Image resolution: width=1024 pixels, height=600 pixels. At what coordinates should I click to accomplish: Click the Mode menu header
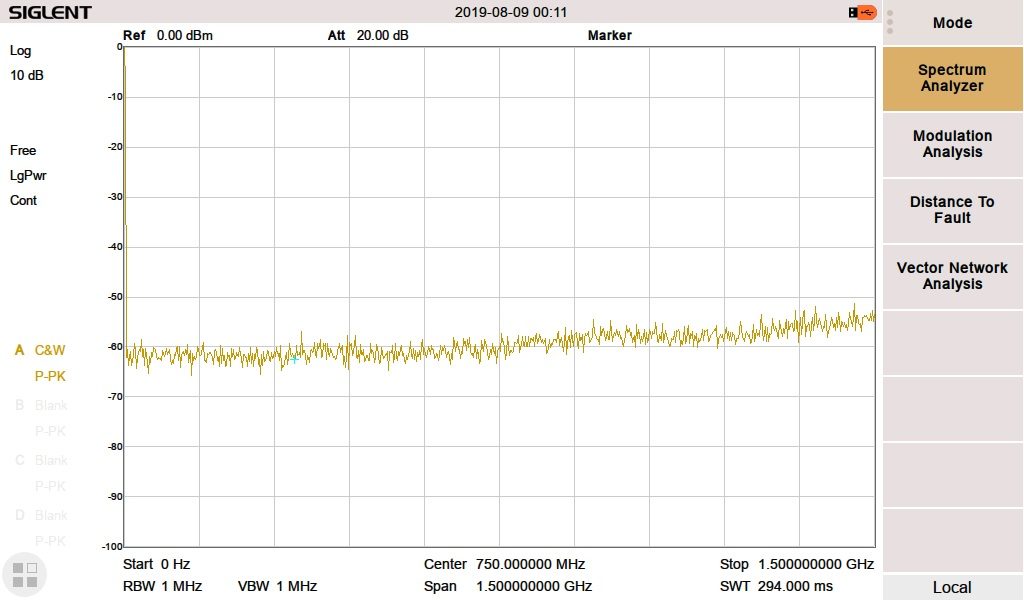click(952, 23)
